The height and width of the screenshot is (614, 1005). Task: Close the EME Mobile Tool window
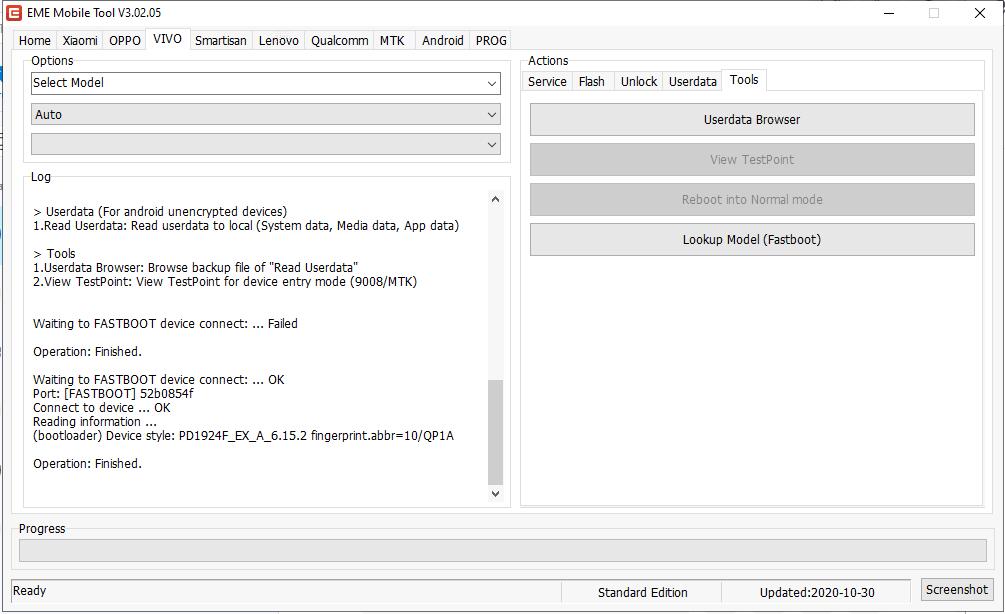pyautogui.click(x=980, y=13)
